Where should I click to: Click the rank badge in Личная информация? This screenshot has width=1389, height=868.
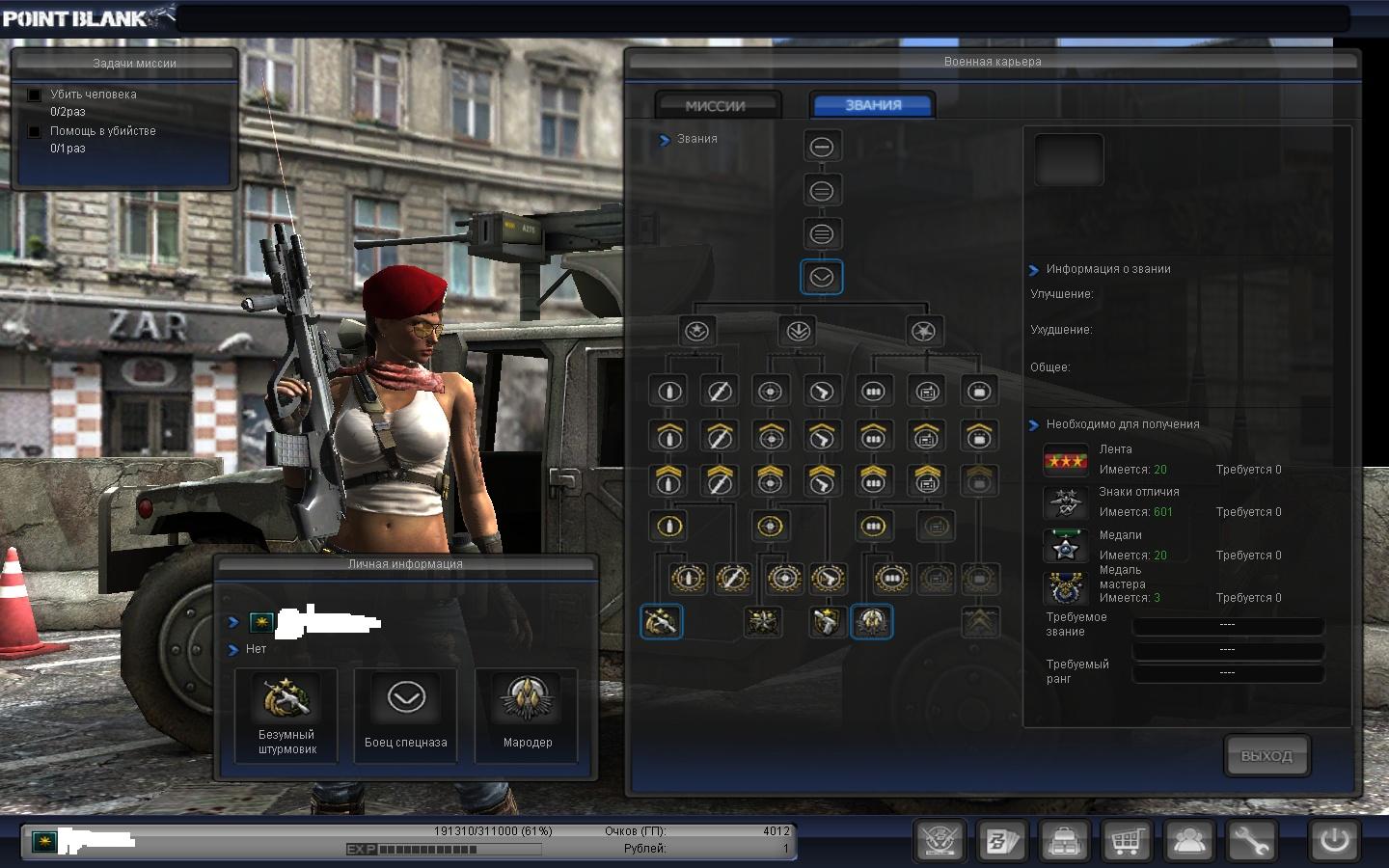[260, 622]
